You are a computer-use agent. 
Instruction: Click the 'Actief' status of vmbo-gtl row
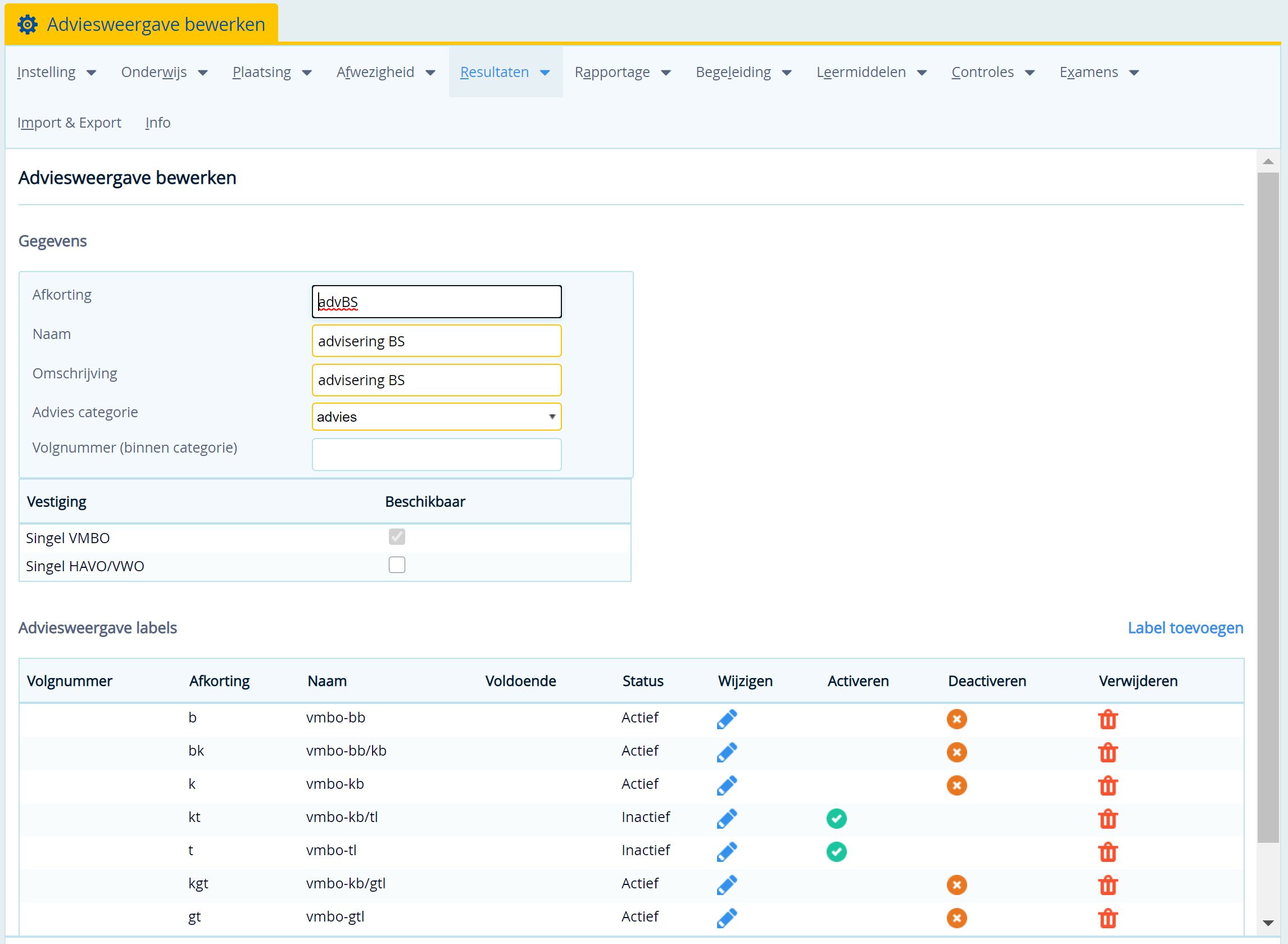click(x=640, y=916)
